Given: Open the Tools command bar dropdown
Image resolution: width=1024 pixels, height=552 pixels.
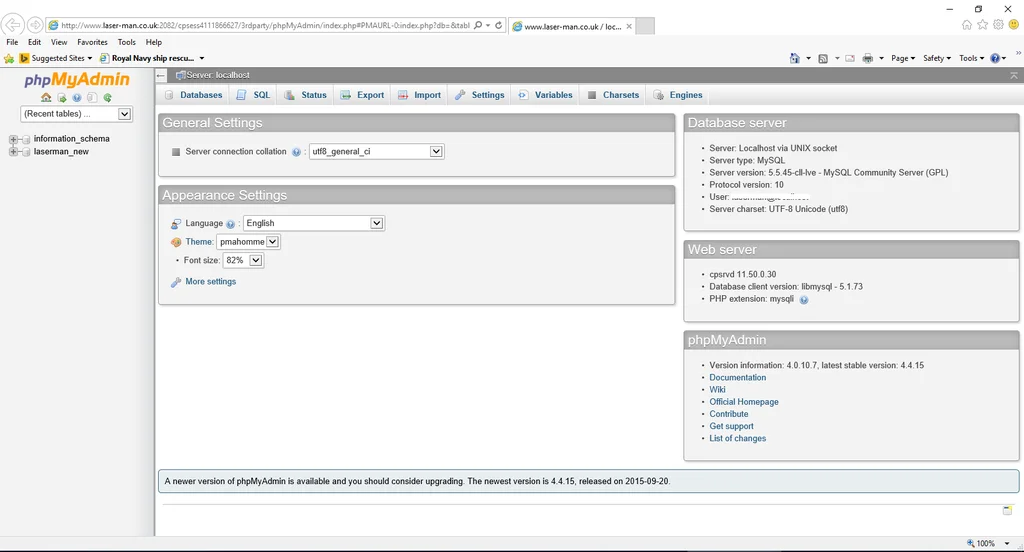Looking at the screenshot, I should click(971, 58).
